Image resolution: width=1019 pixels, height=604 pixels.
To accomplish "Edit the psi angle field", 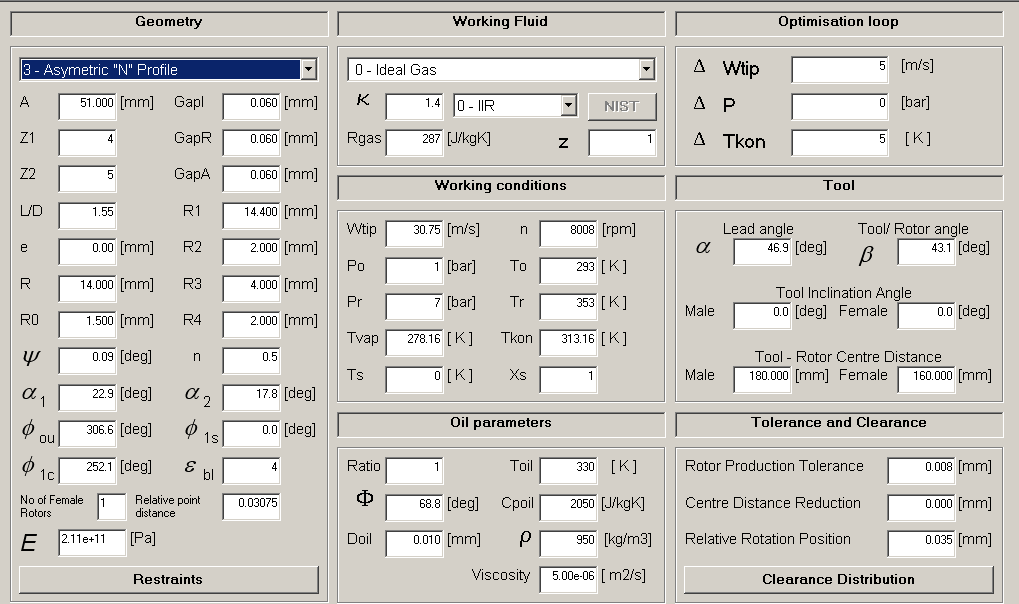I will coord(87,360).
